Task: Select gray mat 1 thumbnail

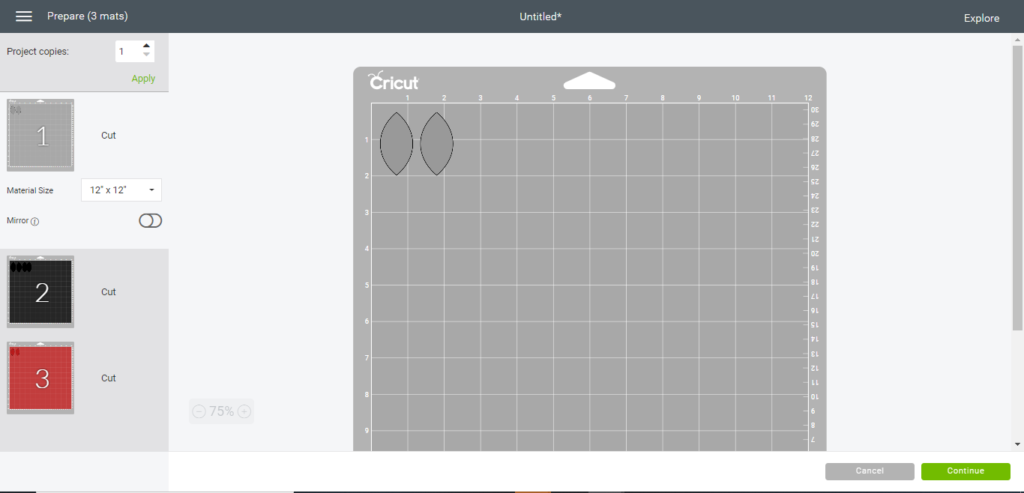Action: (41, 135)
